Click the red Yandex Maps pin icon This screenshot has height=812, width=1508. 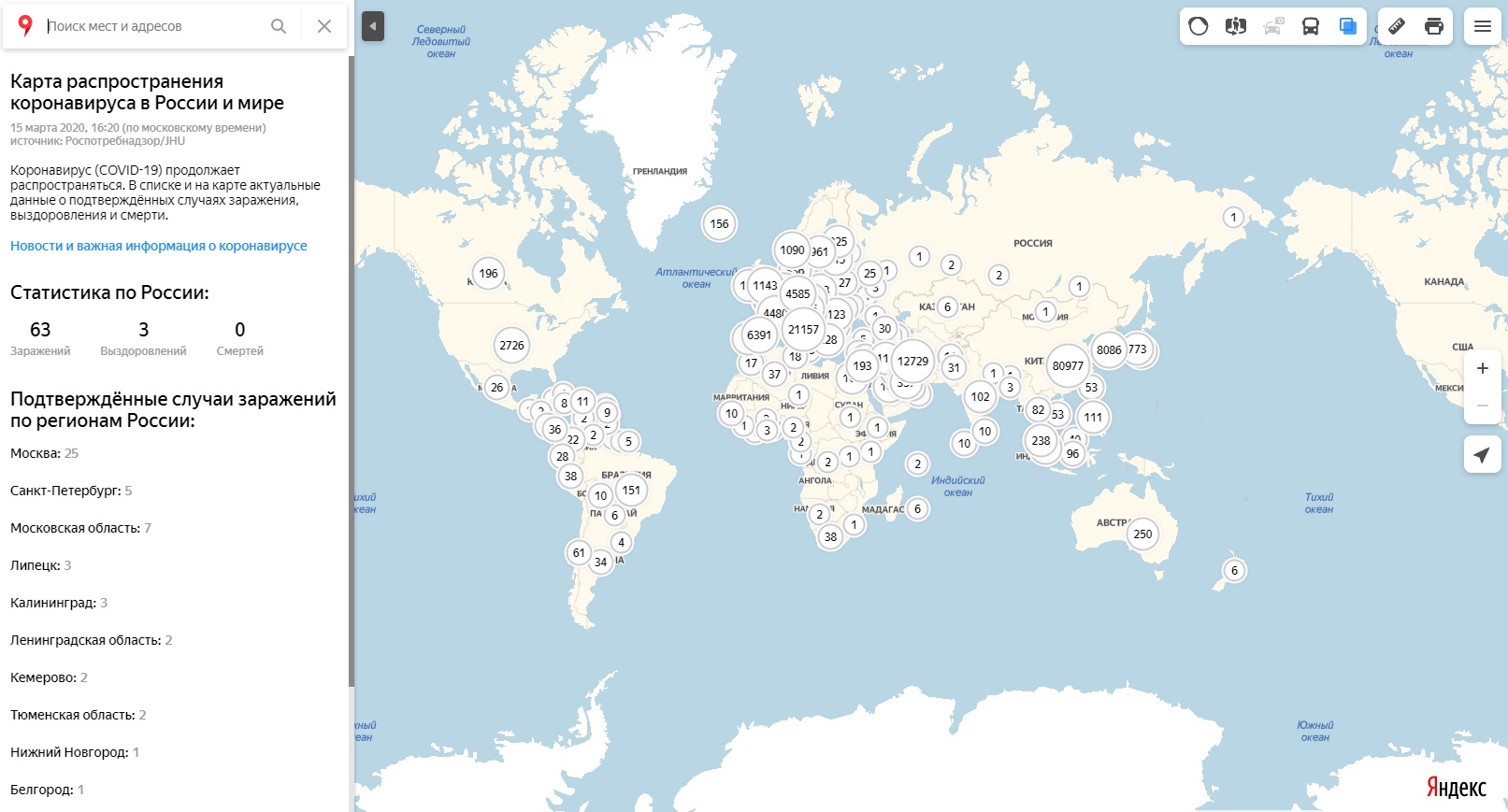25,26
